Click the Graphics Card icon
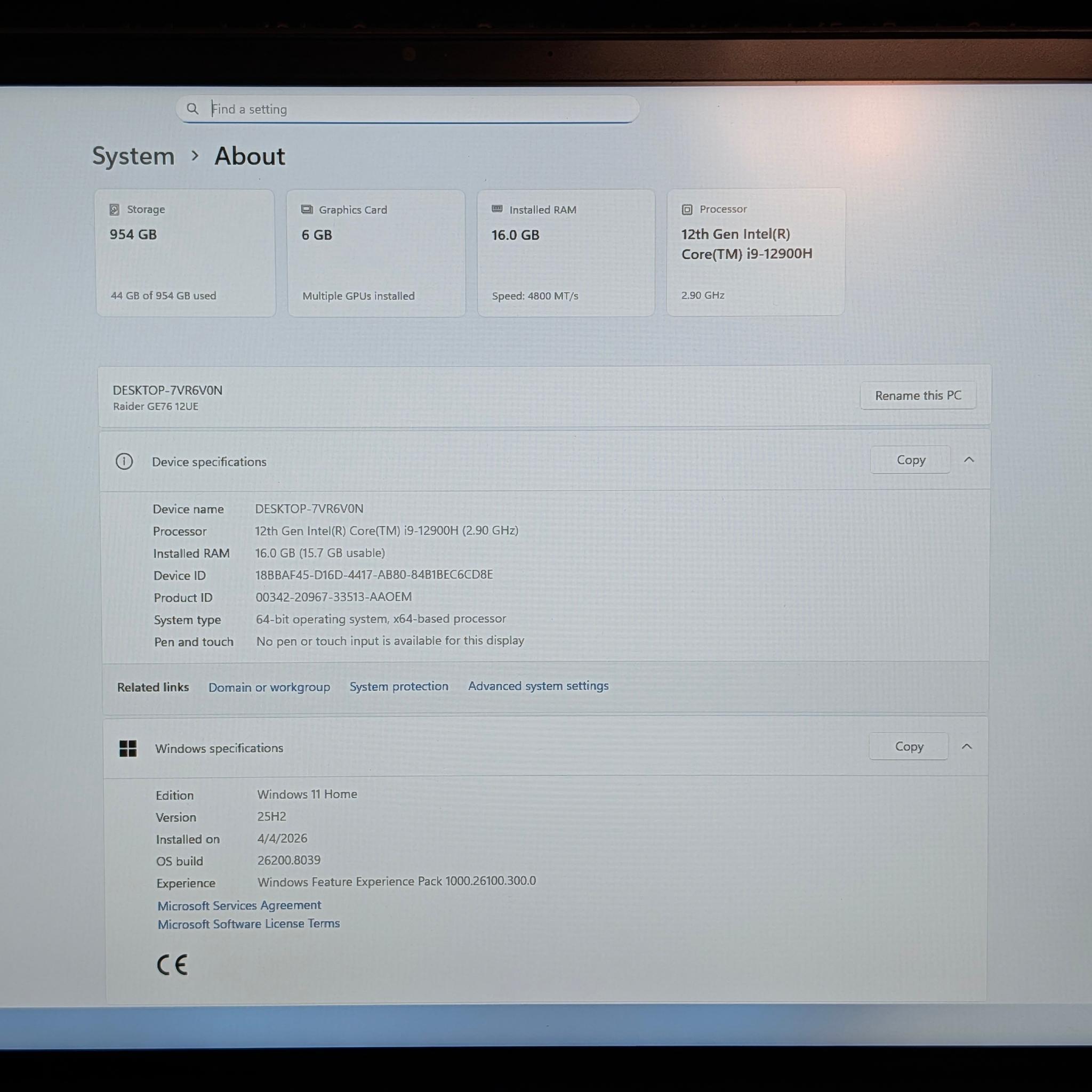Image resolution: width=1092 pixels, height=1092 pixels. (x=307, y=210)
